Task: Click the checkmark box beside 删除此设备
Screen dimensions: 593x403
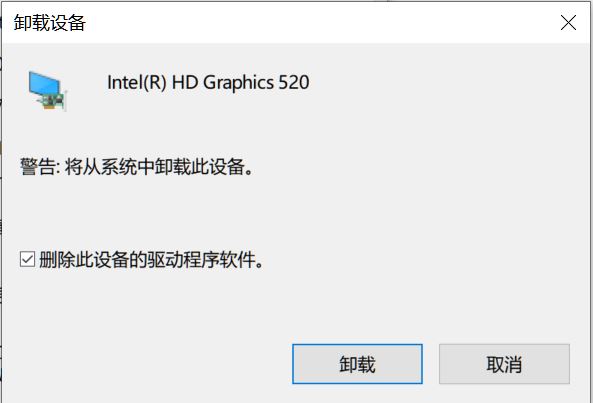Action: click(x=27, y=260)
